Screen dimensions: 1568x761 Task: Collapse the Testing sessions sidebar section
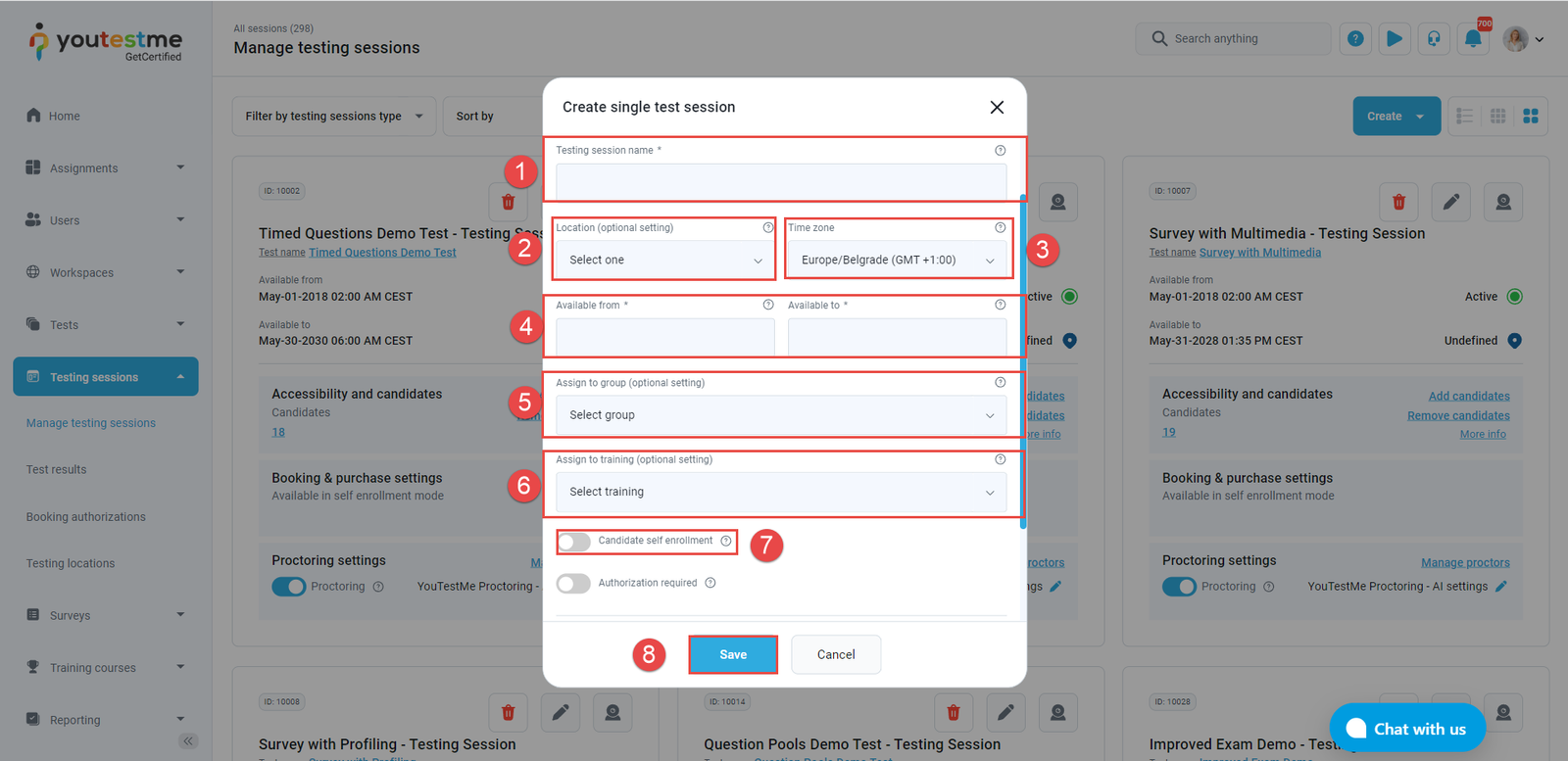tap(106, 377)
